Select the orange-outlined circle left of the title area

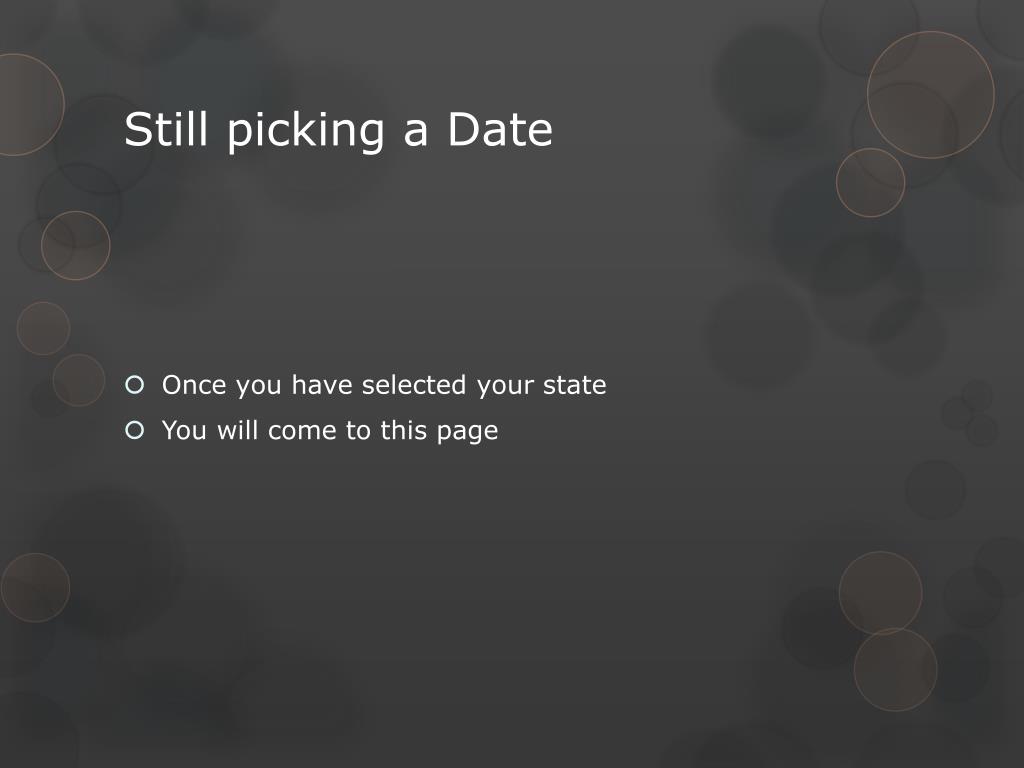pyautogui.click(x=76, y=246)
